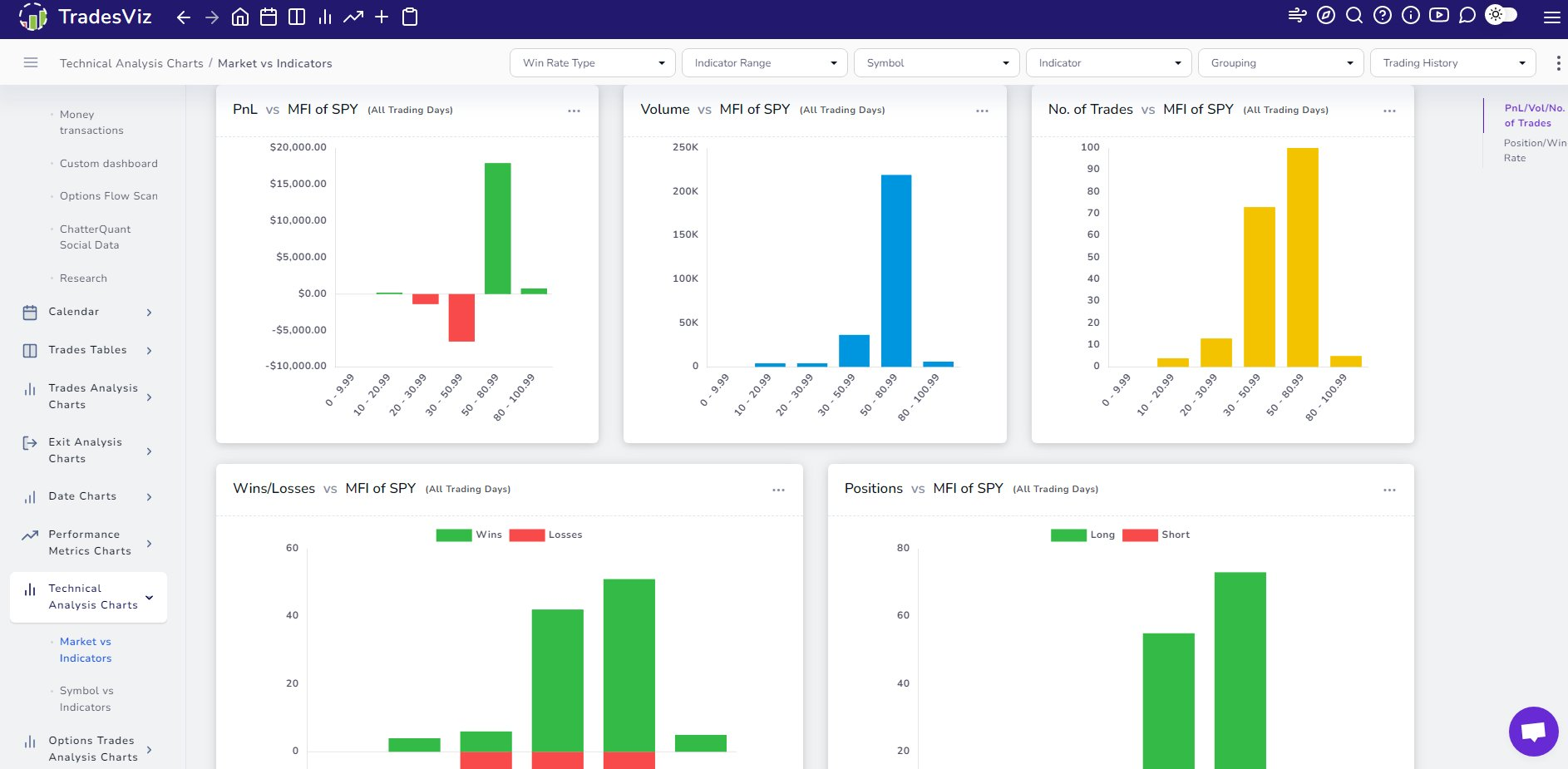Open the Grouping dropdown
Image resolution: width=1568 pixels, height=769 pixels.
click(x=1280, y=63)
